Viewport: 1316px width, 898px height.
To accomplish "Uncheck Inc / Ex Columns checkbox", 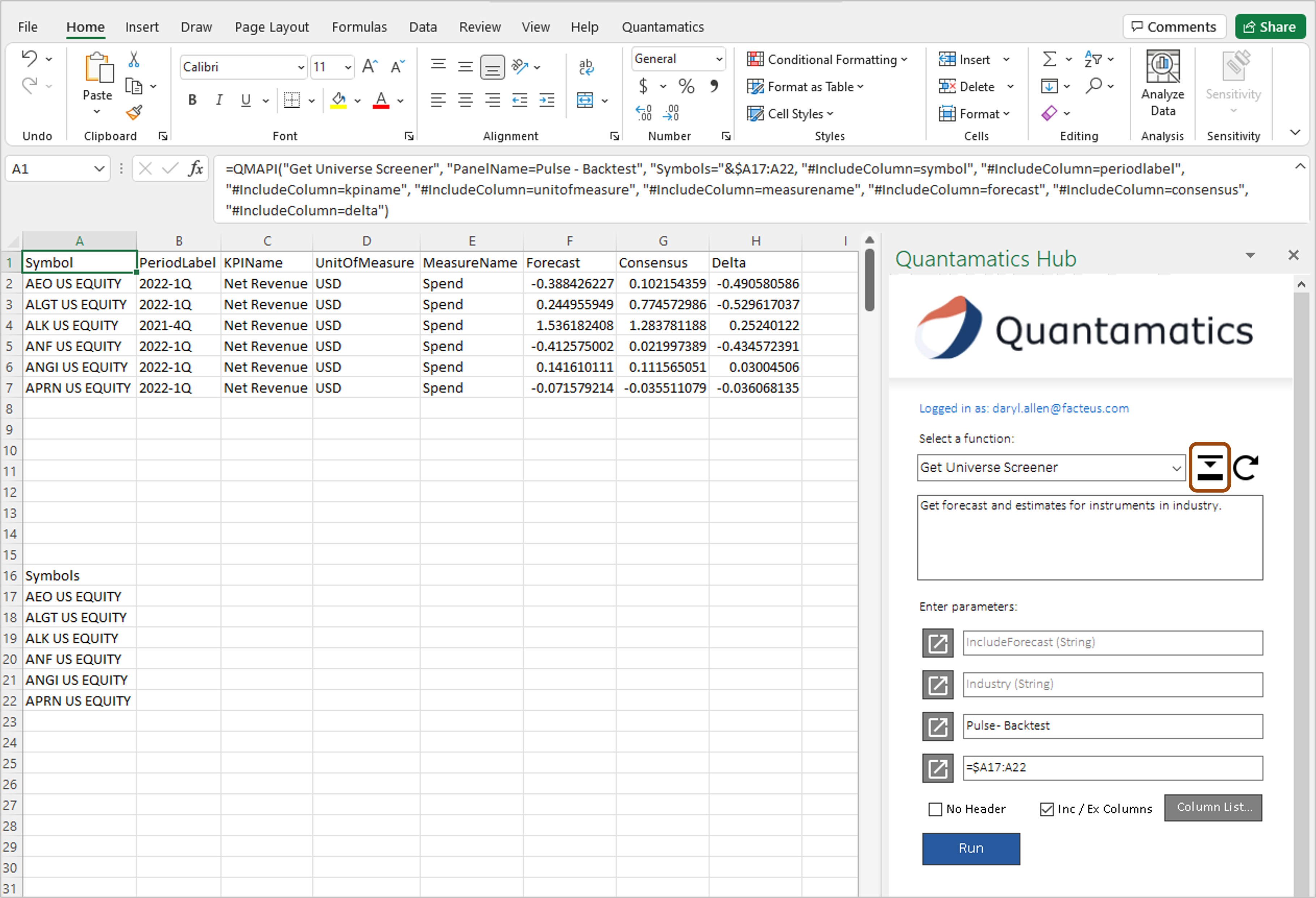I will (1046, 809).
